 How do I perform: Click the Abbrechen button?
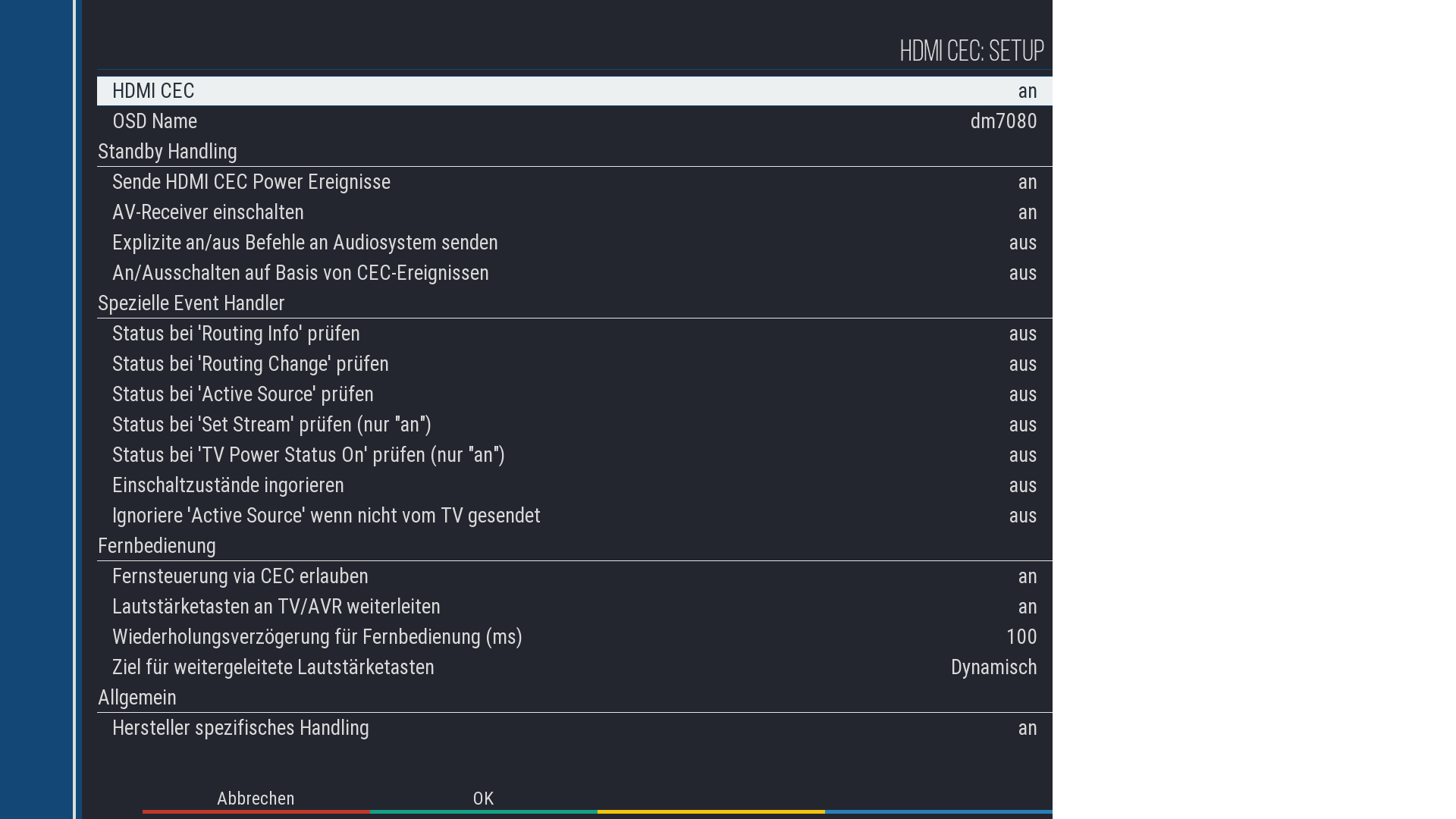tap(256, 799)
